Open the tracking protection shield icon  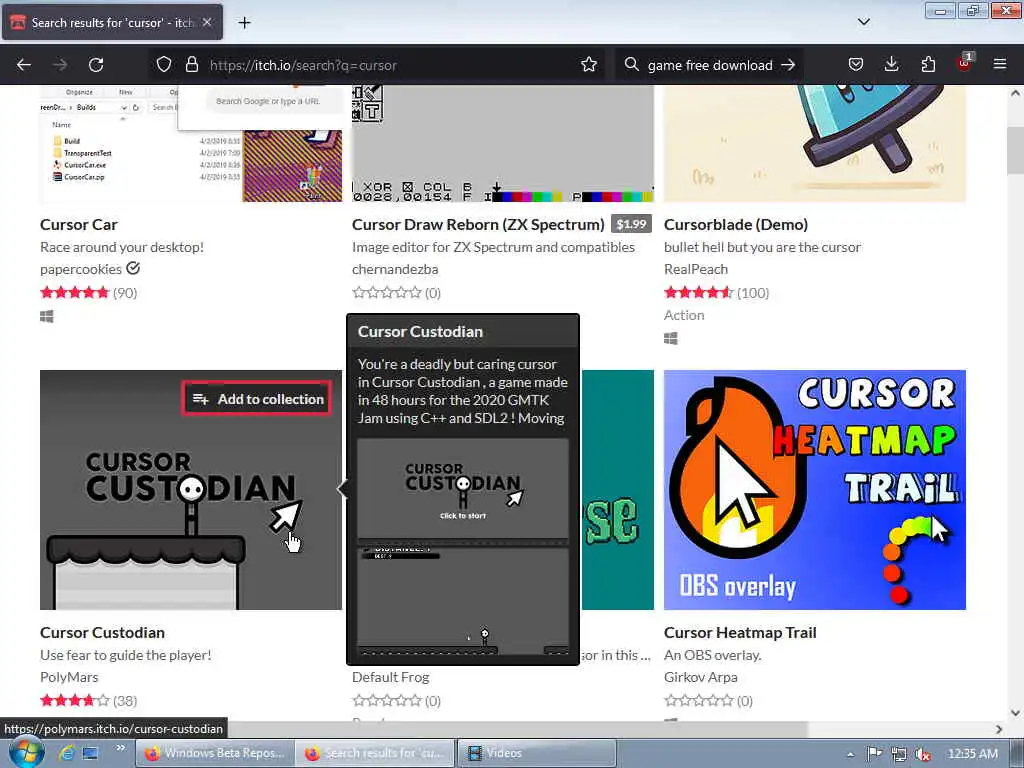point(164,65)
